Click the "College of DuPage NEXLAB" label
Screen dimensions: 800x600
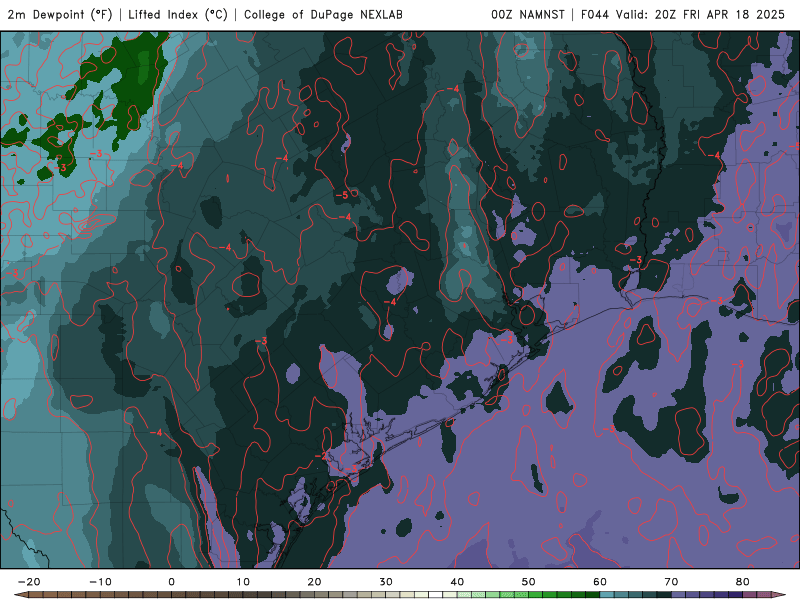click(323, 14)
